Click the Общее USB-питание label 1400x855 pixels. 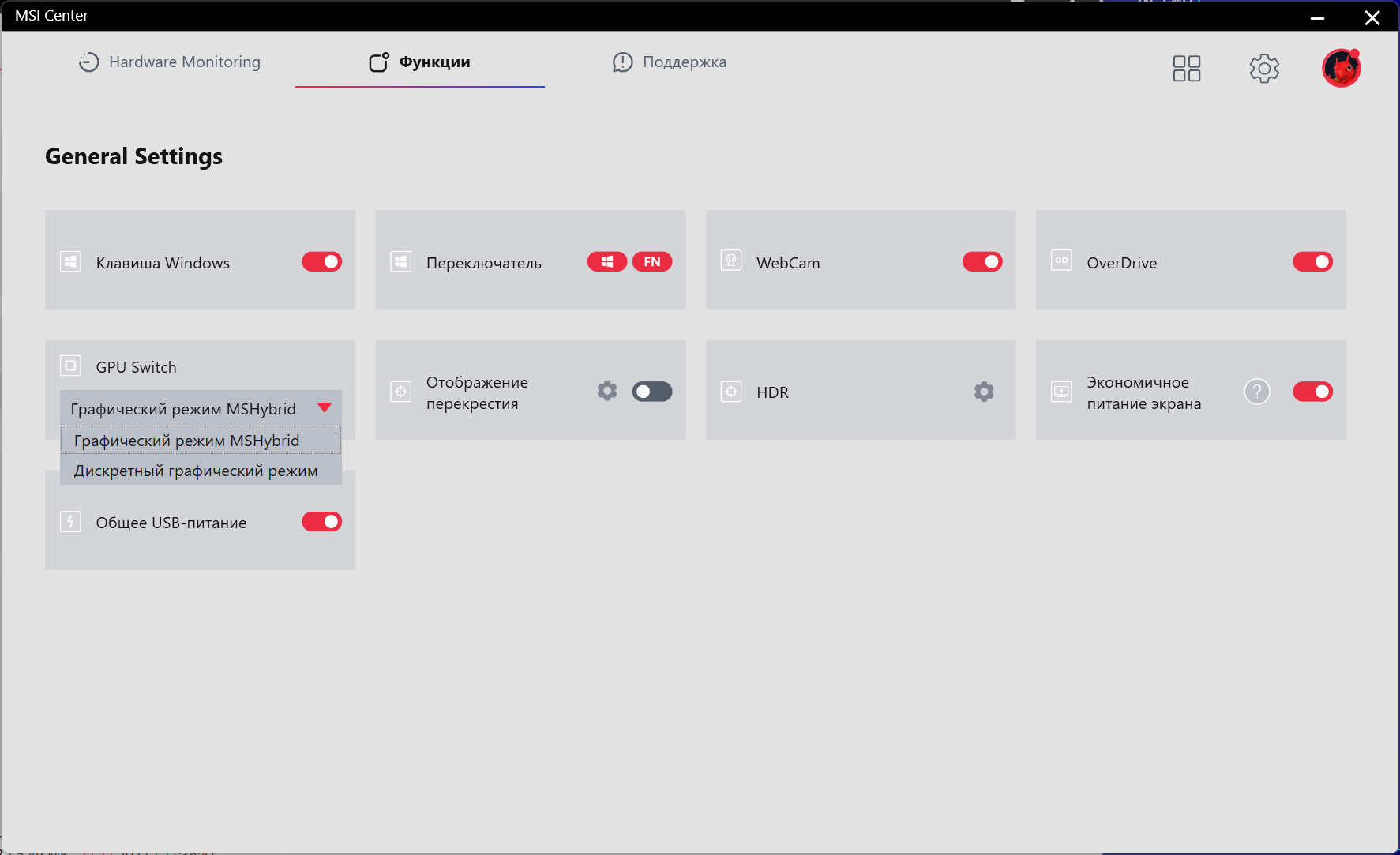click(171, 523)
